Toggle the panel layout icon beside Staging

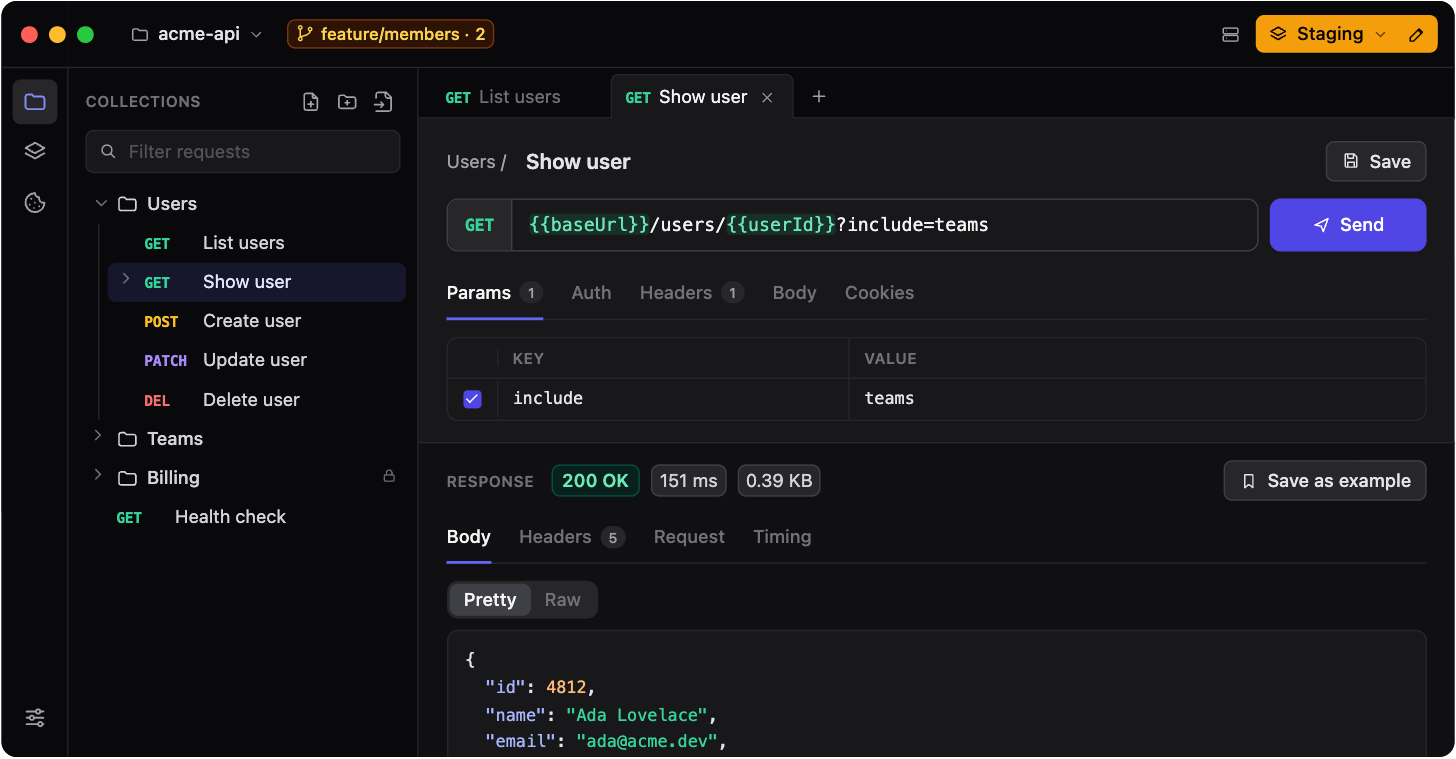click(1231, 34)
